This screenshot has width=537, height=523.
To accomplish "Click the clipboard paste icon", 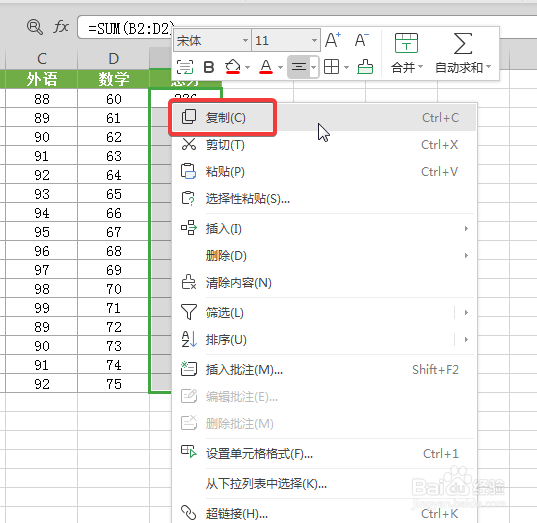I will pyautogui.click(x=188, y=171).
